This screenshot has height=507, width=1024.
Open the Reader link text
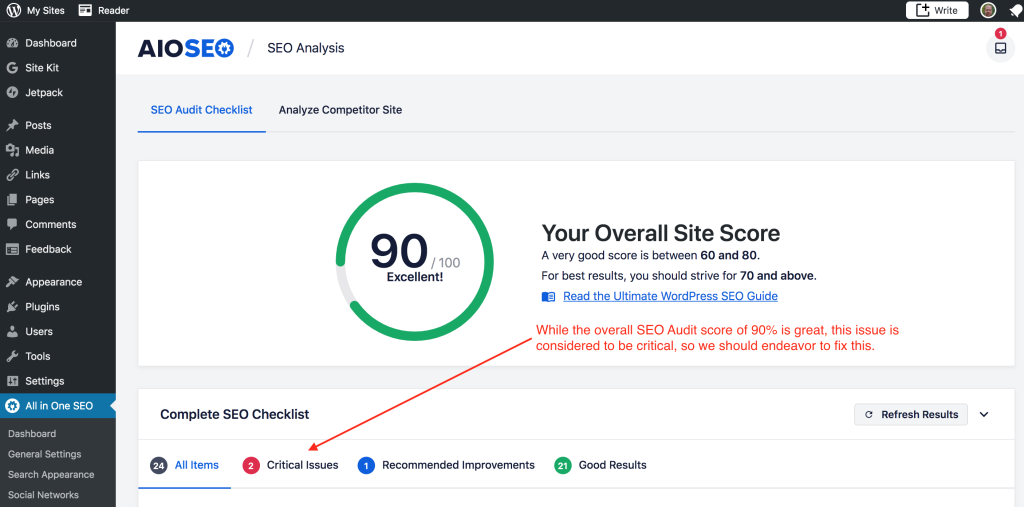coord(114,10)
